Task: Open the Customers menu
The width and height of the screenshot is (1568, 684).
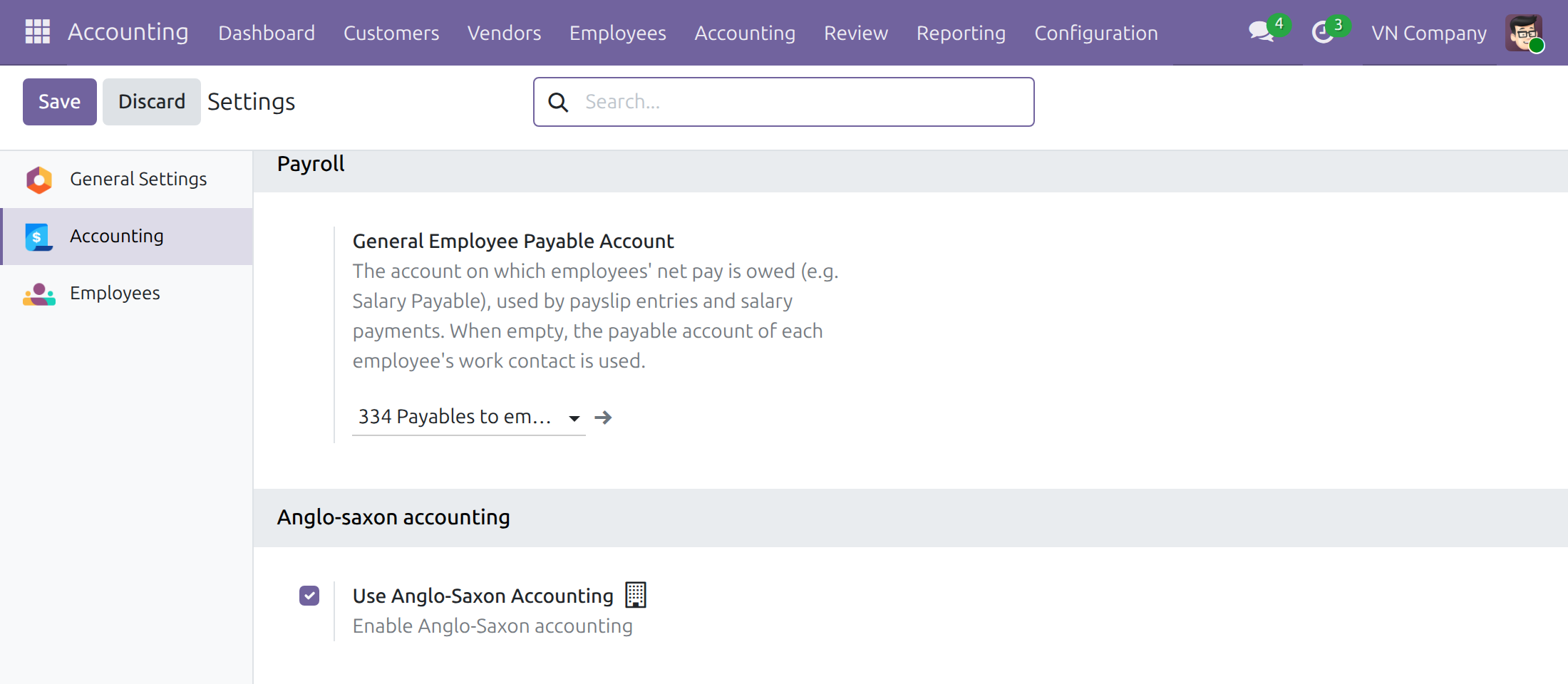Action: tap(391, 33)
